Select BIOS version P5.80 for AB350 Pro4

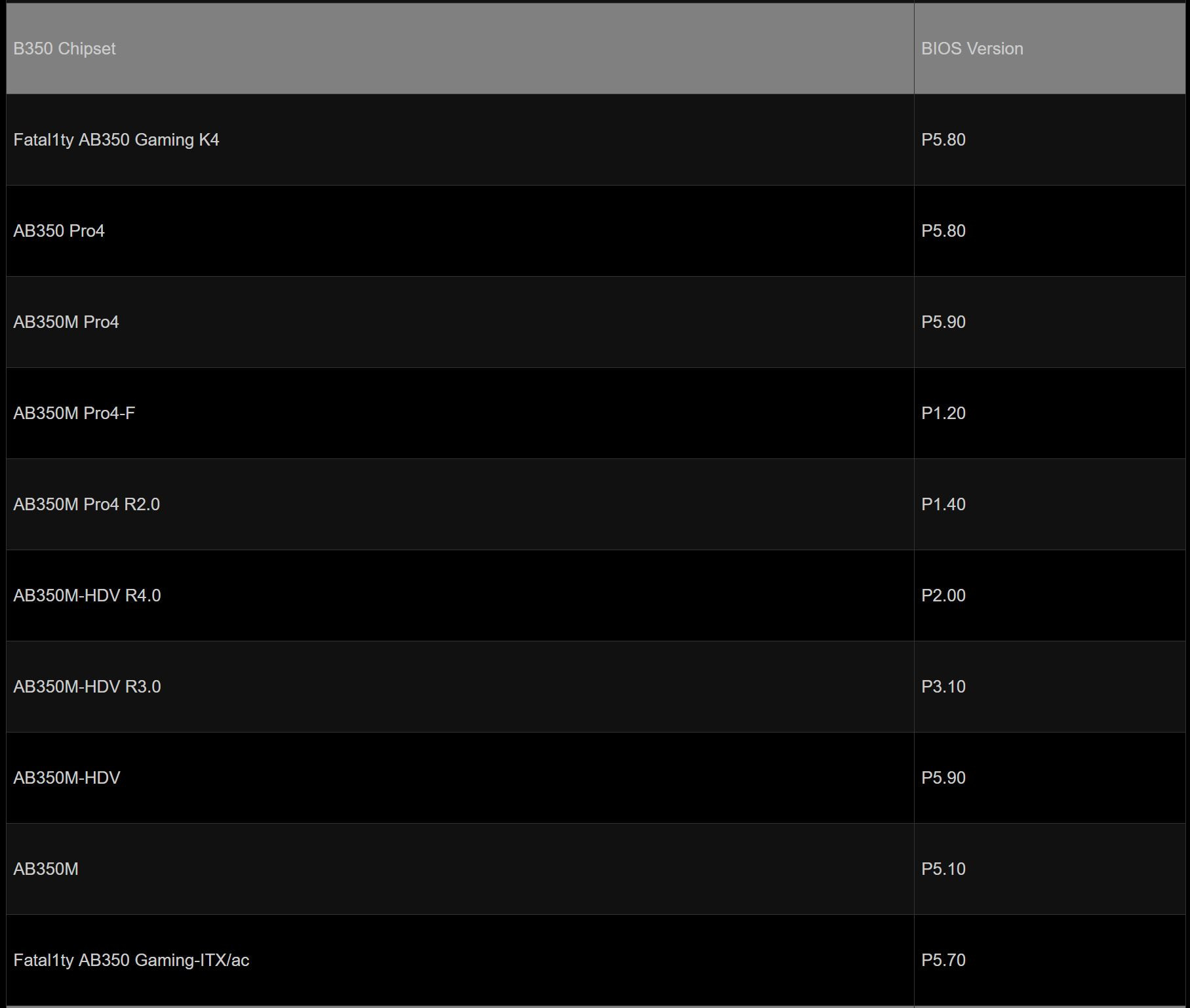coord(943,231)
